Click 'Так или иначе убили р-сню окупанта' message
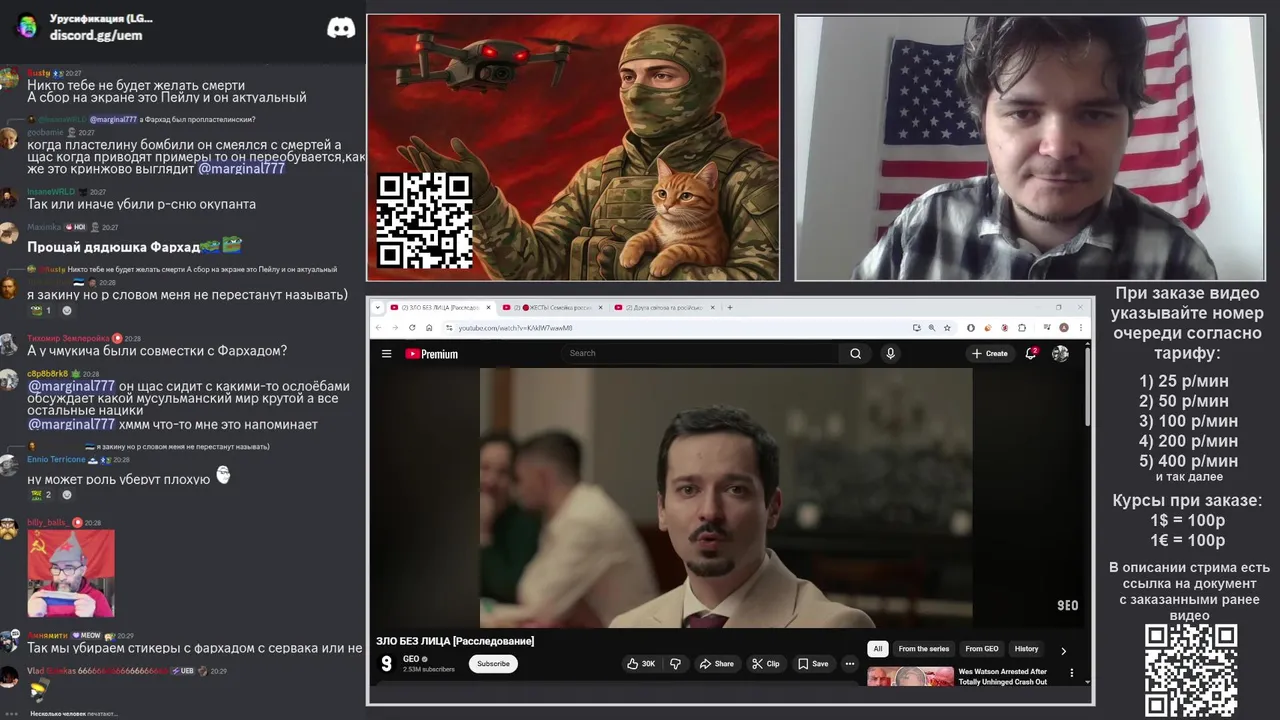Image resolution: width=1280 pixels, height=720 pixels. click(x=141, y=204)
